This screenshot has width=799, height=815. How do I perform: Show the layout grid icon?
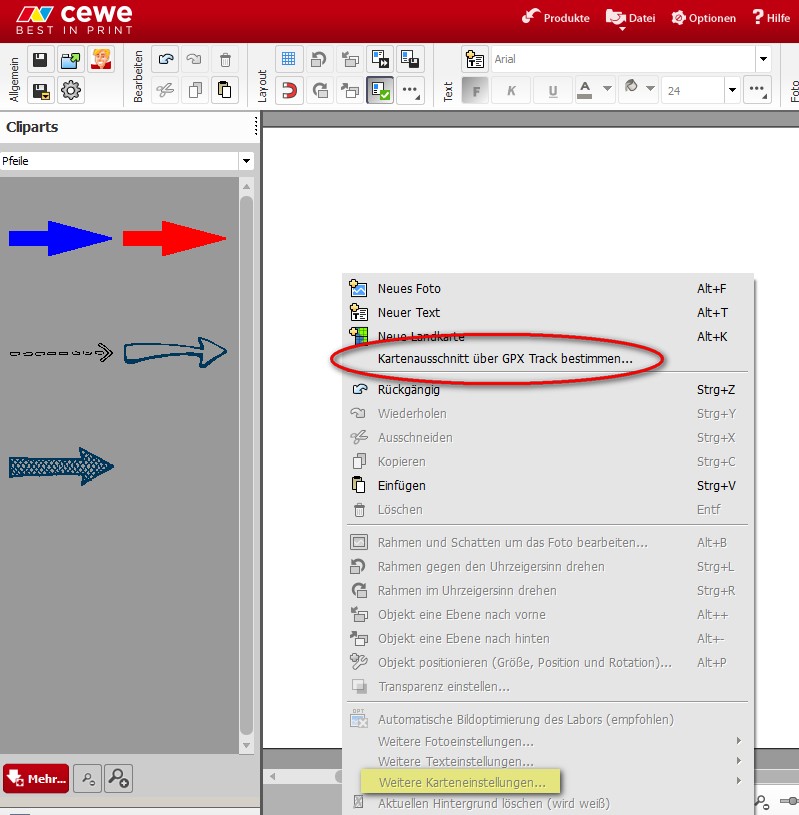pos(289,60)
